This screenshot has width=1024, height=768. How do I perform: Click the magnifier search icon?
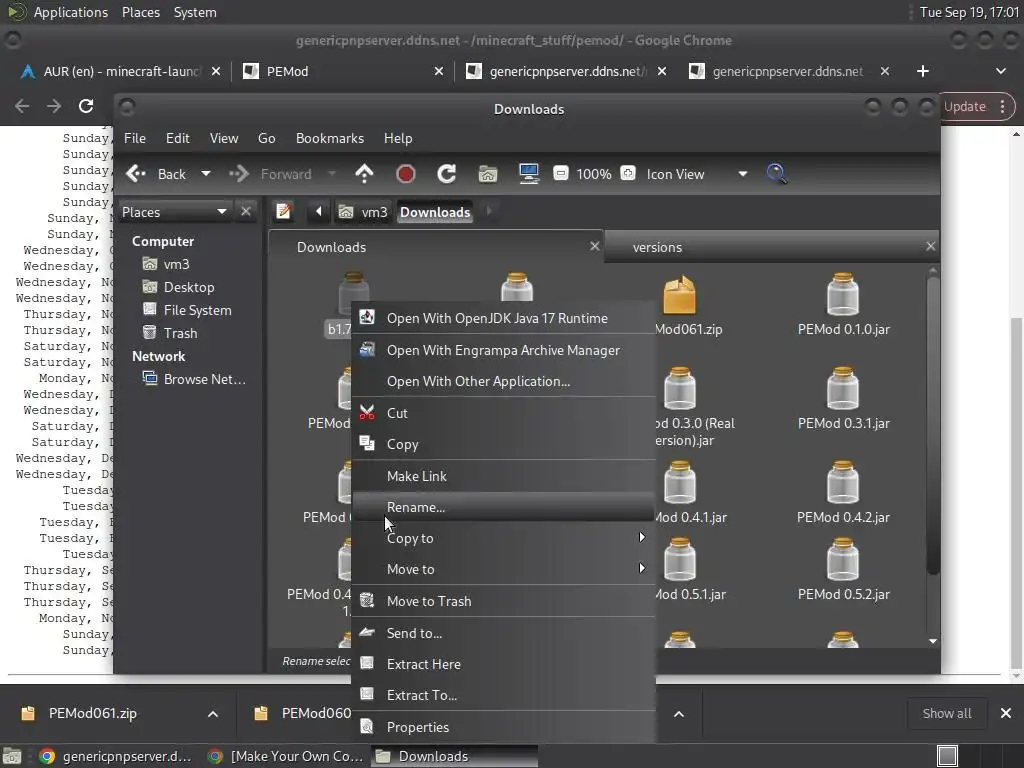(x=776, y=174)
